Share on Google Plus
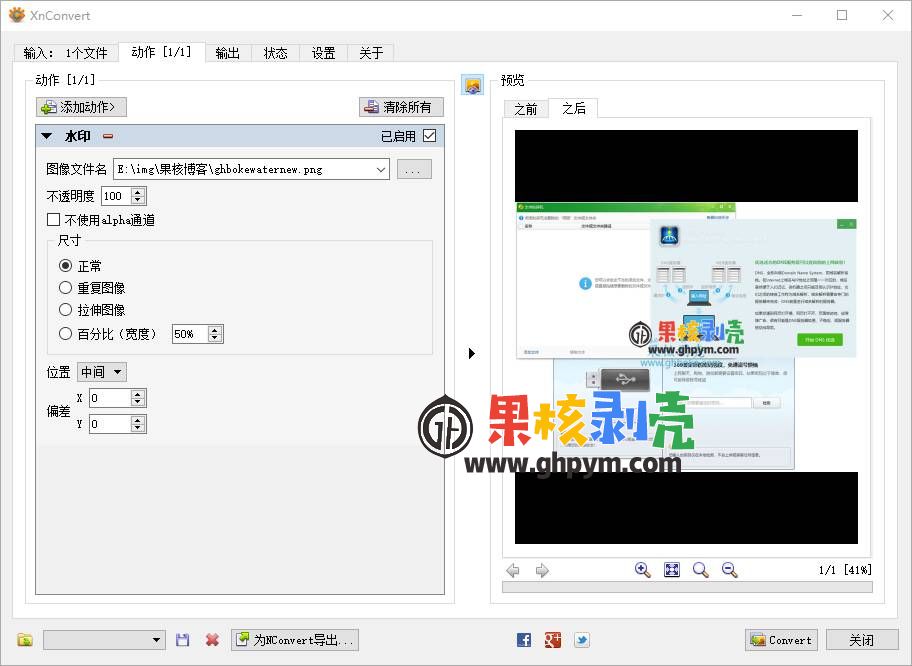Image resolution: width=912 pixels, height=666 pixels. 553,640
